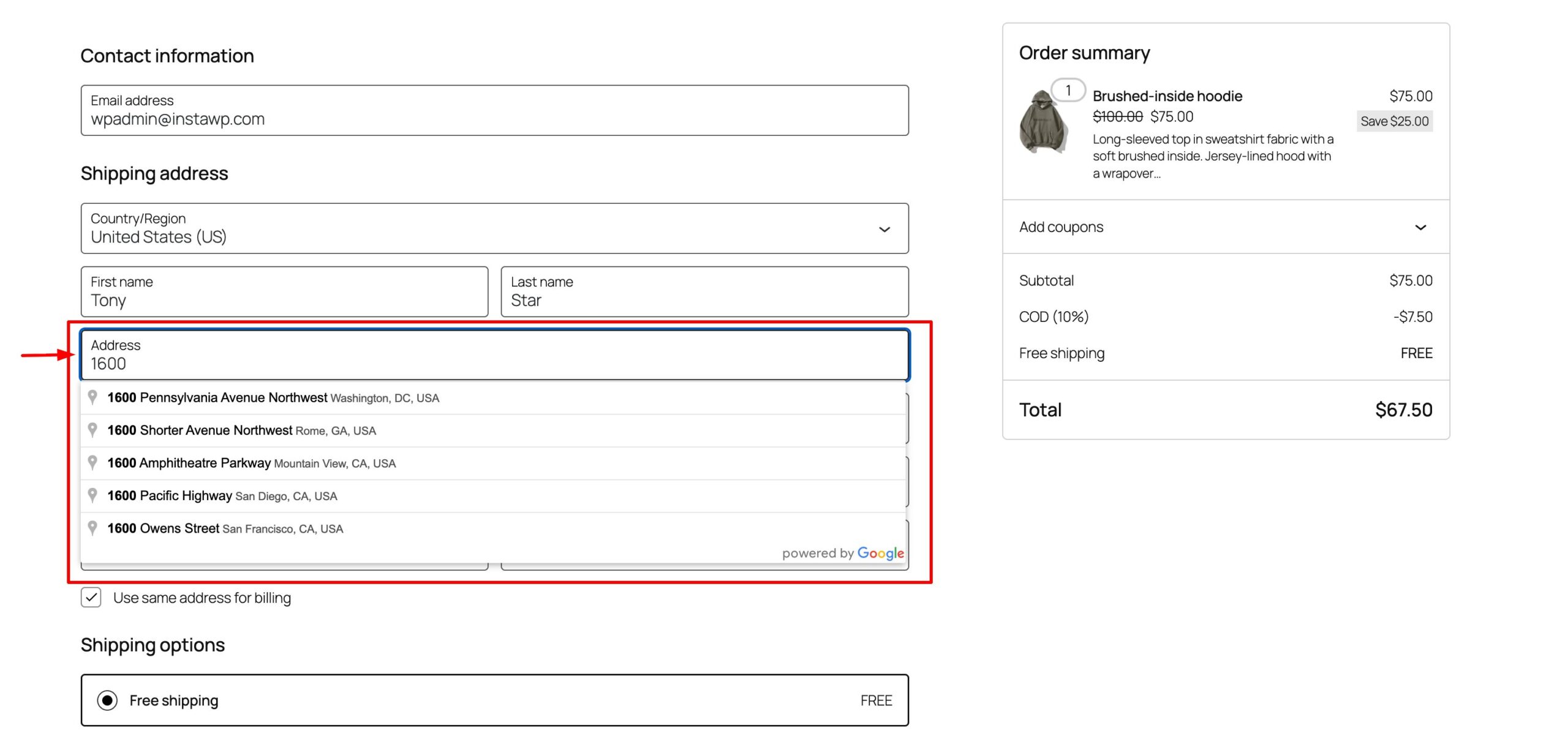
Task: Click into the Address input field
Action: (x=494, y=355)
